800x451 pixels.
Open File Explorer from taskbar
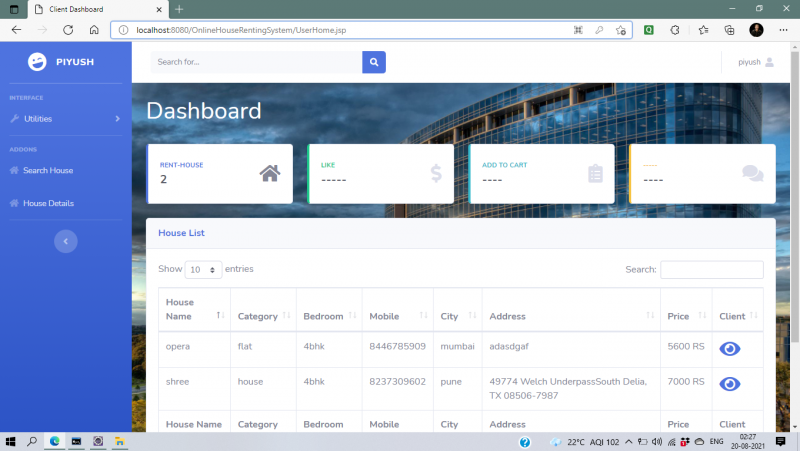click(119, 441)
